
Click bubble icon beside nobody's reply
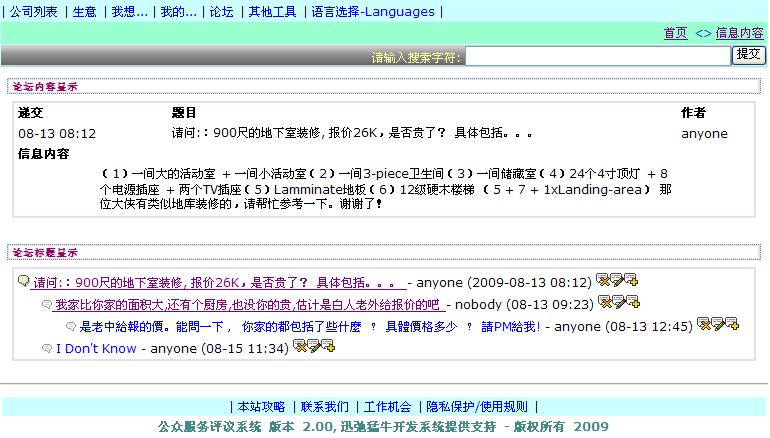coord(47,304)
